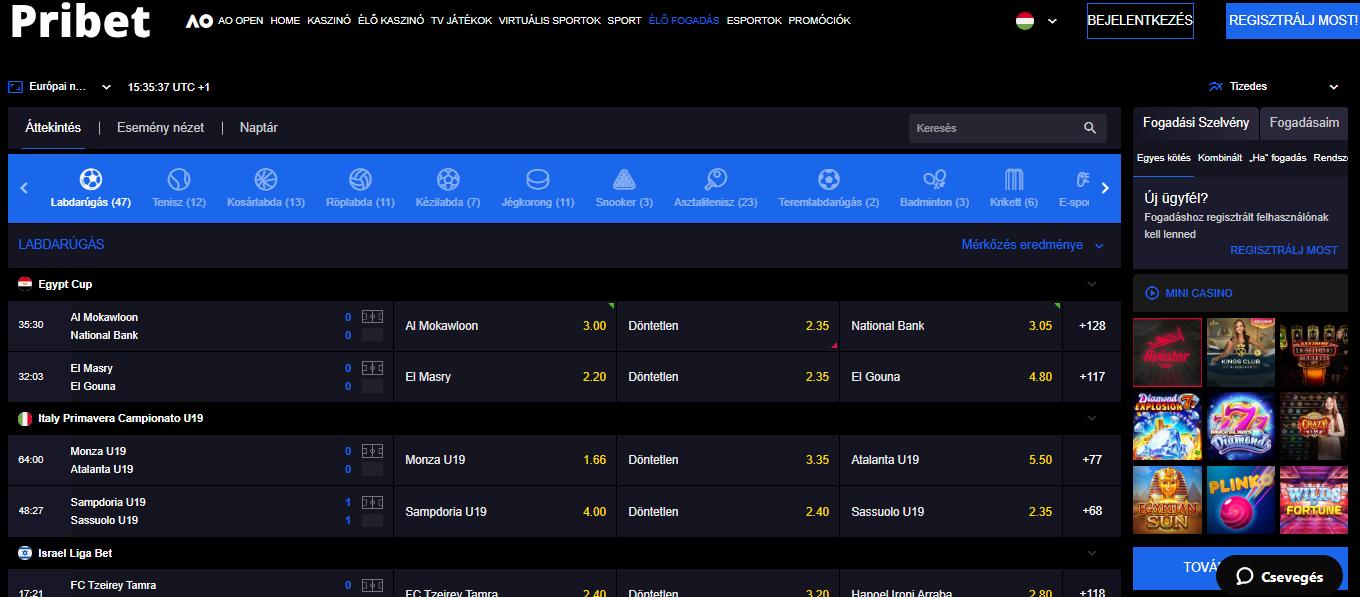1360x597 pixels.
Task: Open the language selector chevron
Action: [x=1052, y=21]
